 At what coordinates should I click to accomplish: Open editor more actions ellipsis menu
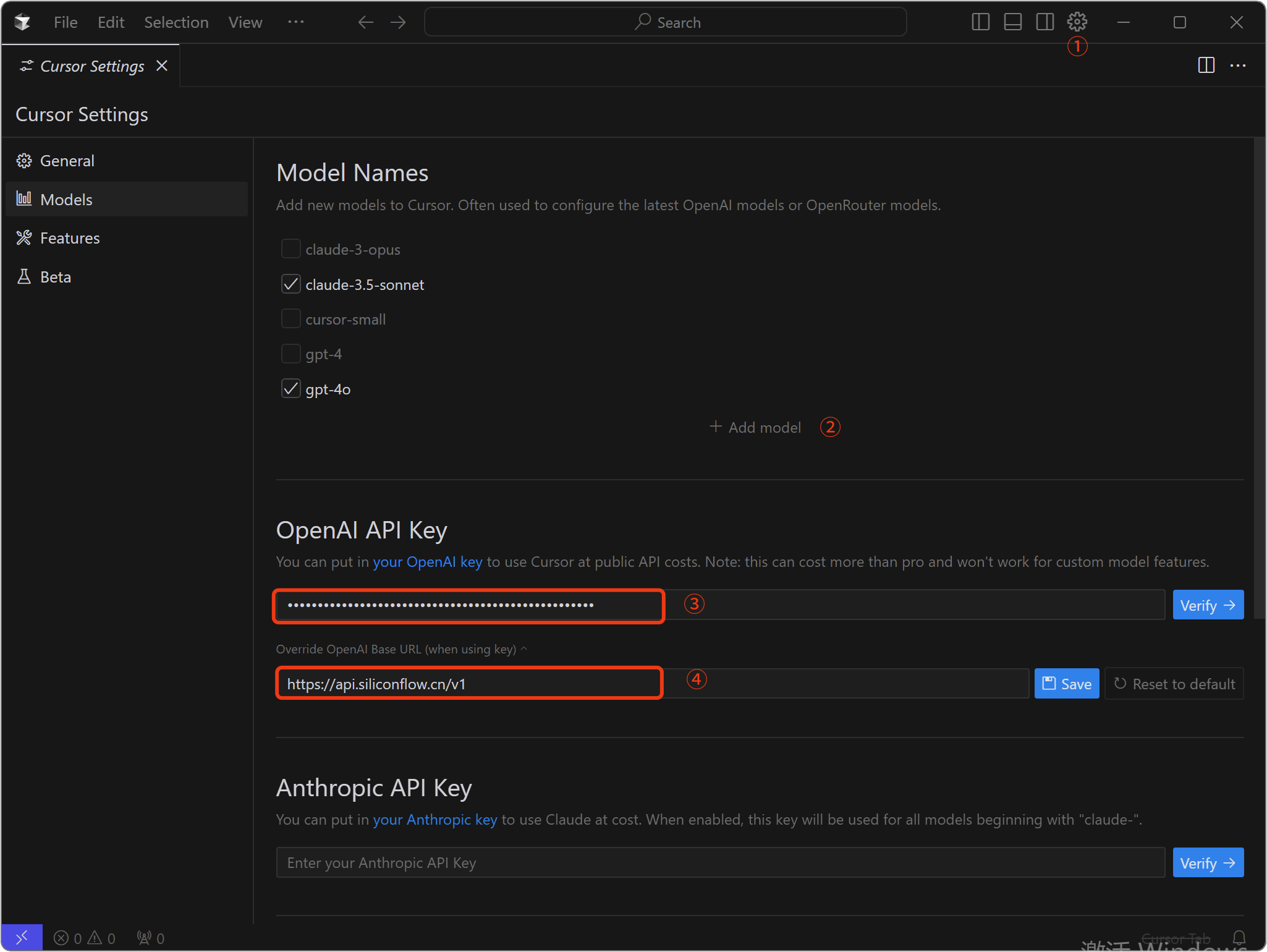point(1238,66)
